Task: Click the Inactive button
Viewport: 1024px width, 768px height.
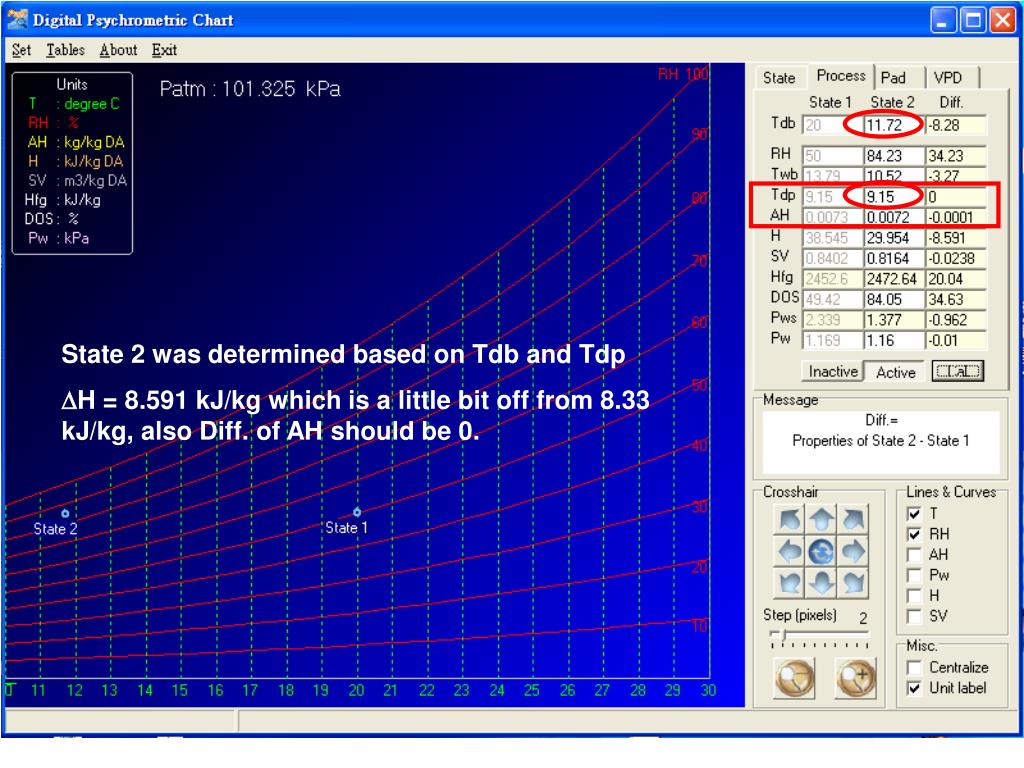Action: click(833, 372)
